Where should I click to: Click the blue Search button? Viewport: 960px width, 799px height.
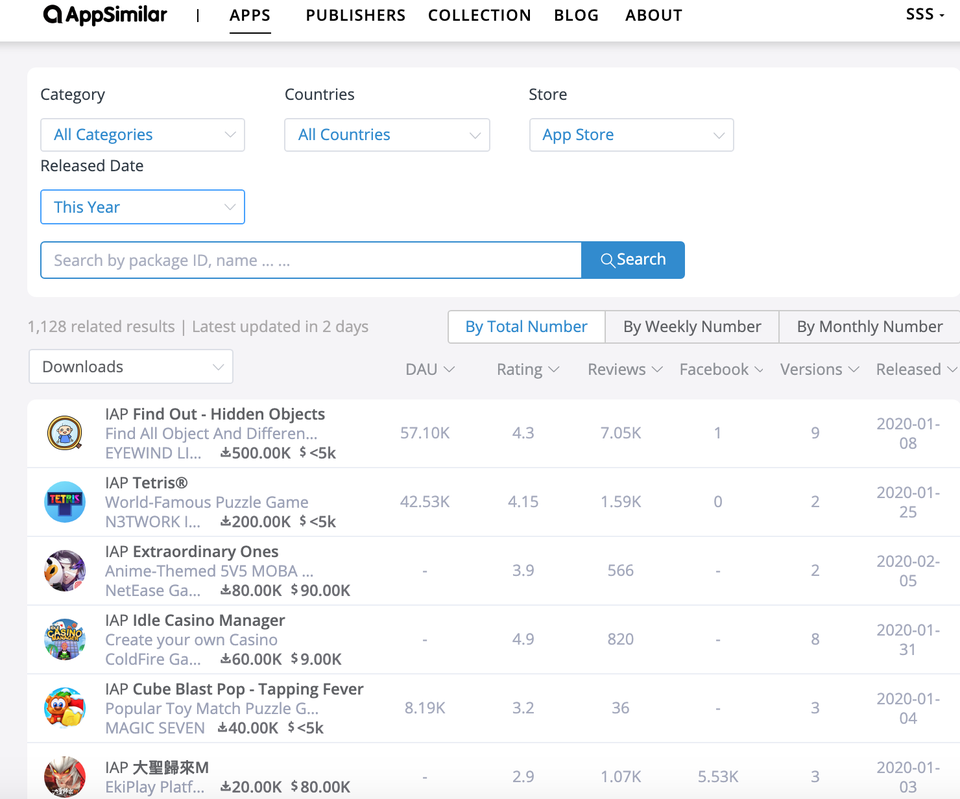click(x=633, y=260)
